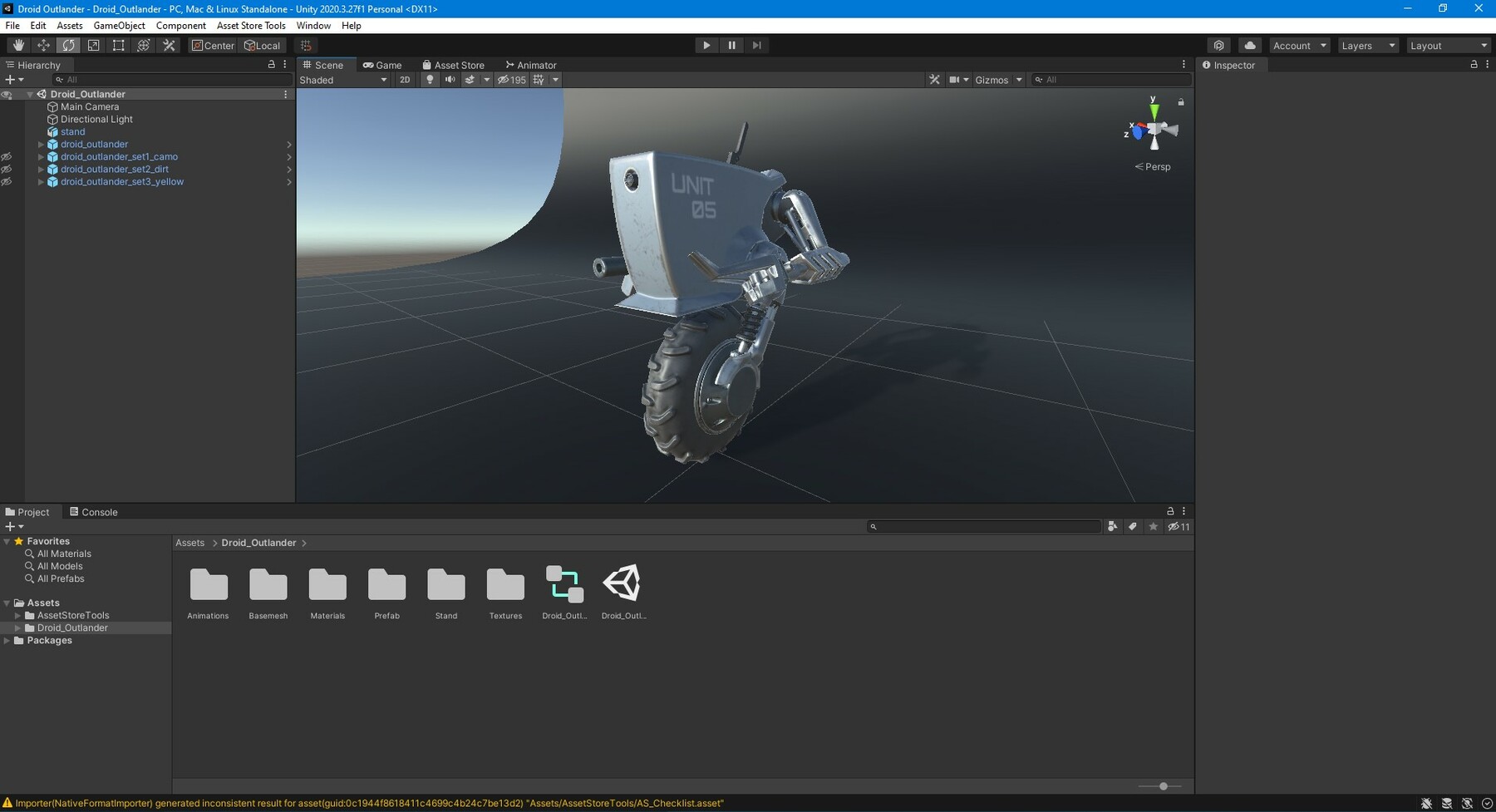Show hidden droid_outlander_set1_camo object
Viewport: 1496px width, 812px height.
7,157
